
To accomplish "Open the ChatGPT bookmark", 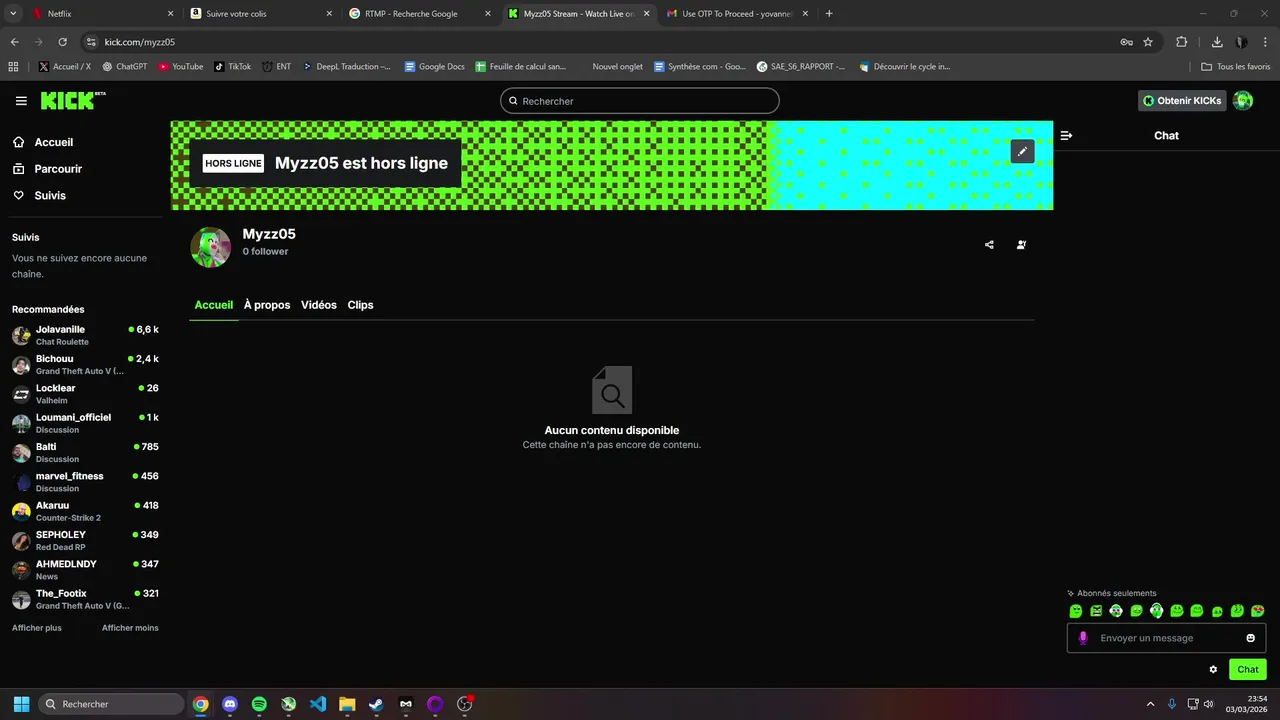I will point(124,67).
